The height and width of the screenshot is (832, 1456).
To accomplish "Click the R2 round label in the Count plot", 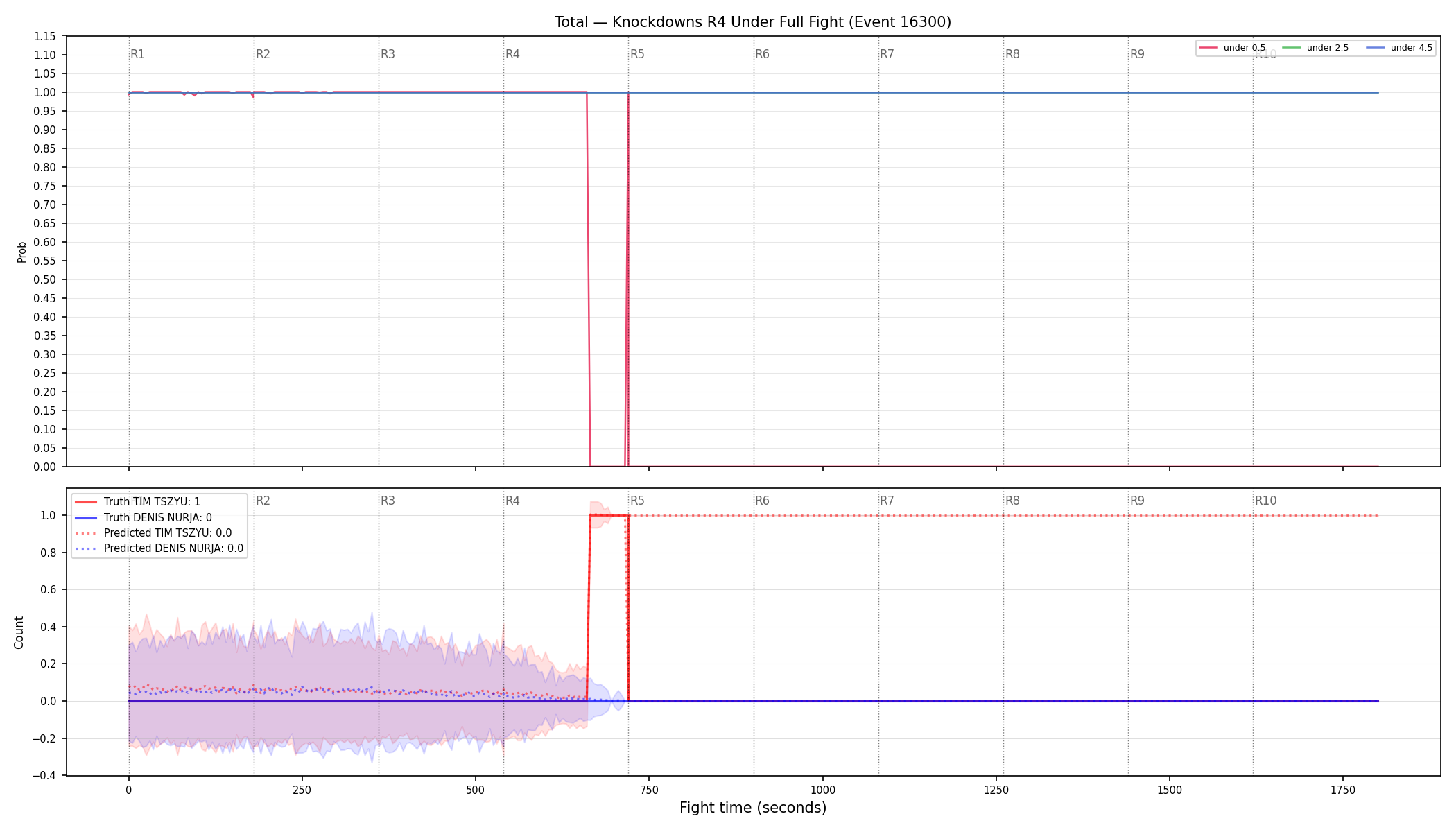I will click(263, 501).
